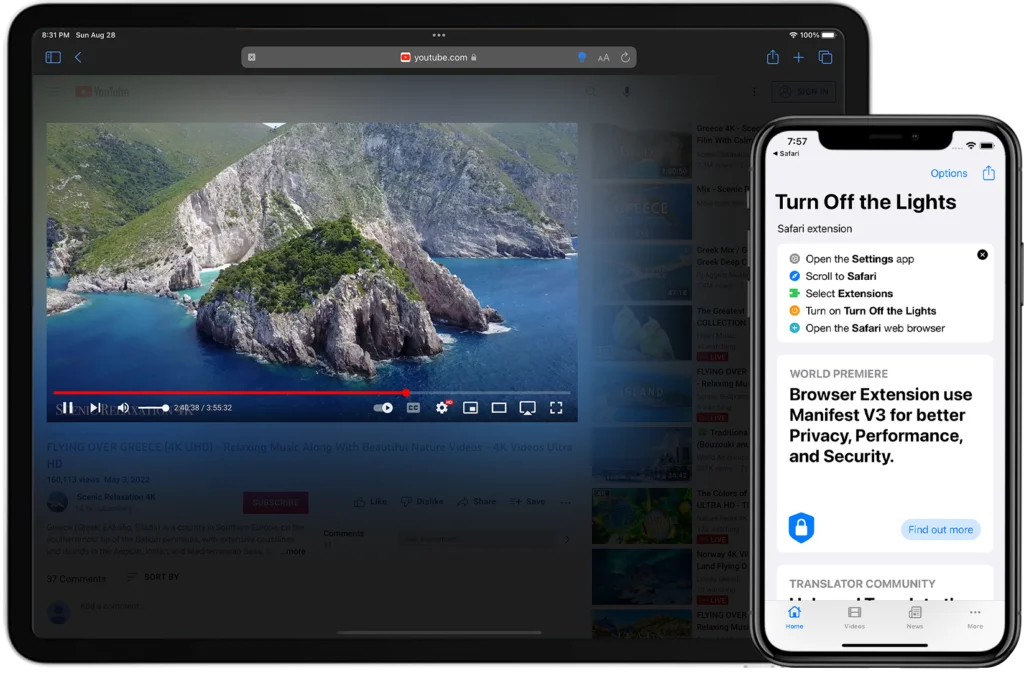
Task: Click the YouTube logo
Action: (x=102, y=91)
